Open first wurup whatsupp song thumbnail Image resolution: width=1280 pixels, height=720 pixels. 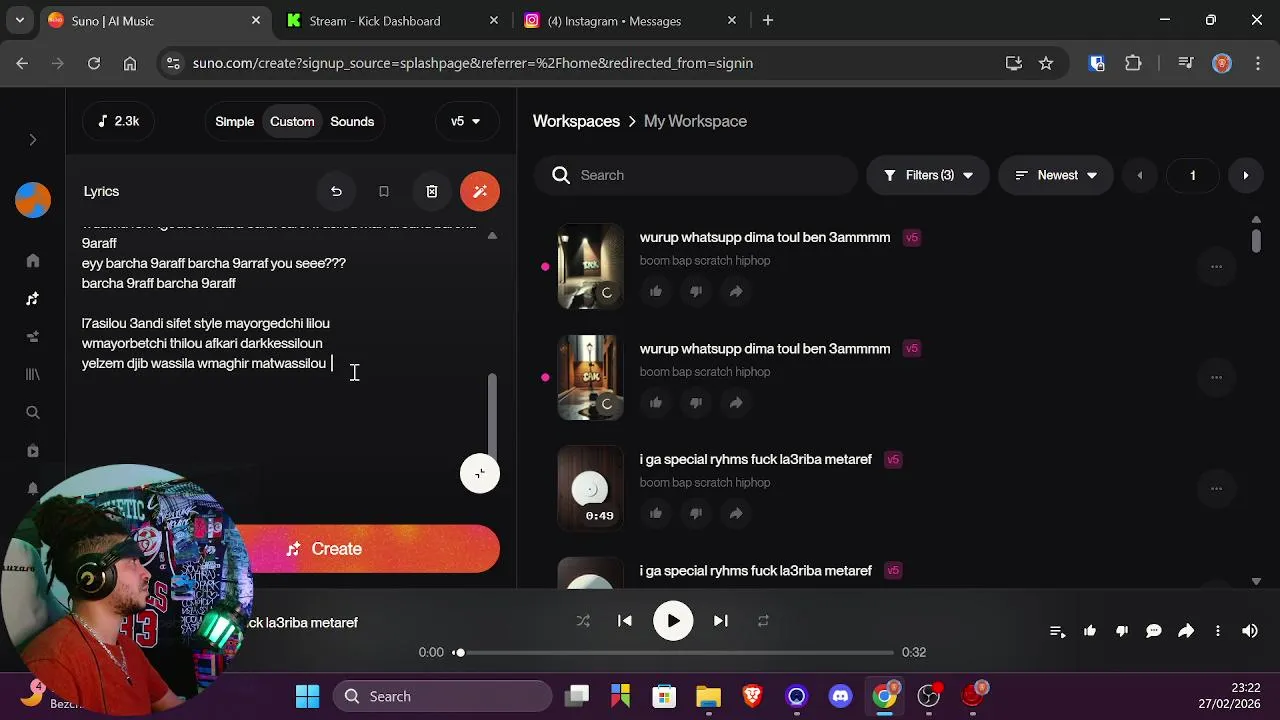pyautogui.click(x=590, y=266)
